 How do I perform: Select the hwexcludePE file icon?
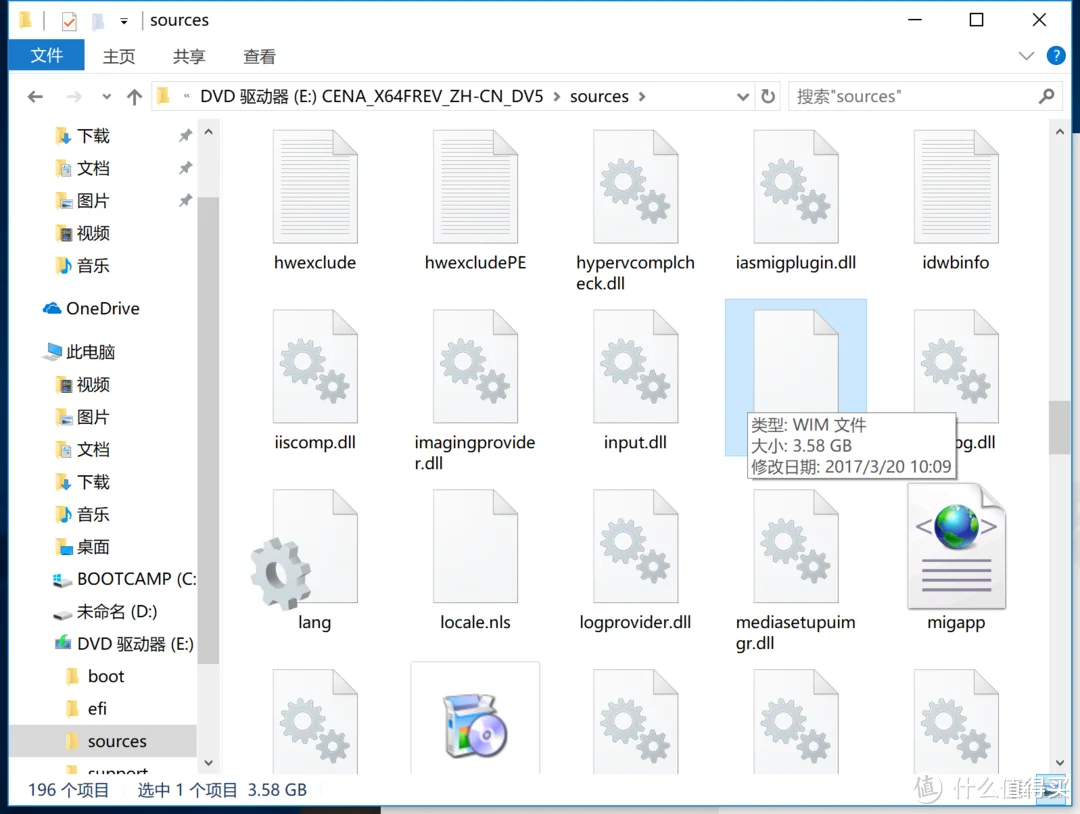click(x=475, y=186)
